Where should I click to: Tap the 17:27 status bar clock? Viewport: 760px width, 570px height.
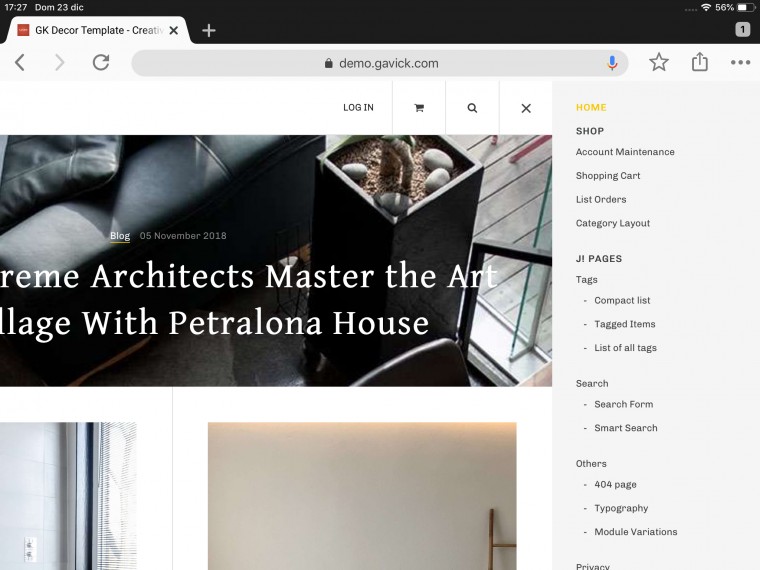point(16,8)
